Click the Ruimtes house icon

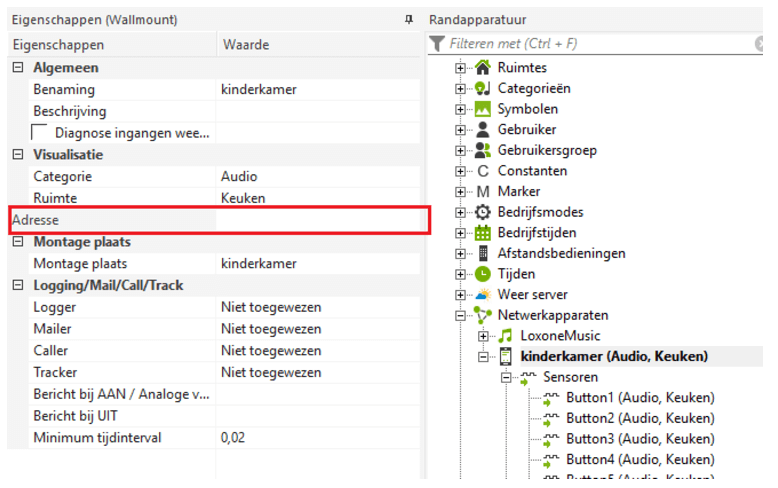tap(483, 68)
